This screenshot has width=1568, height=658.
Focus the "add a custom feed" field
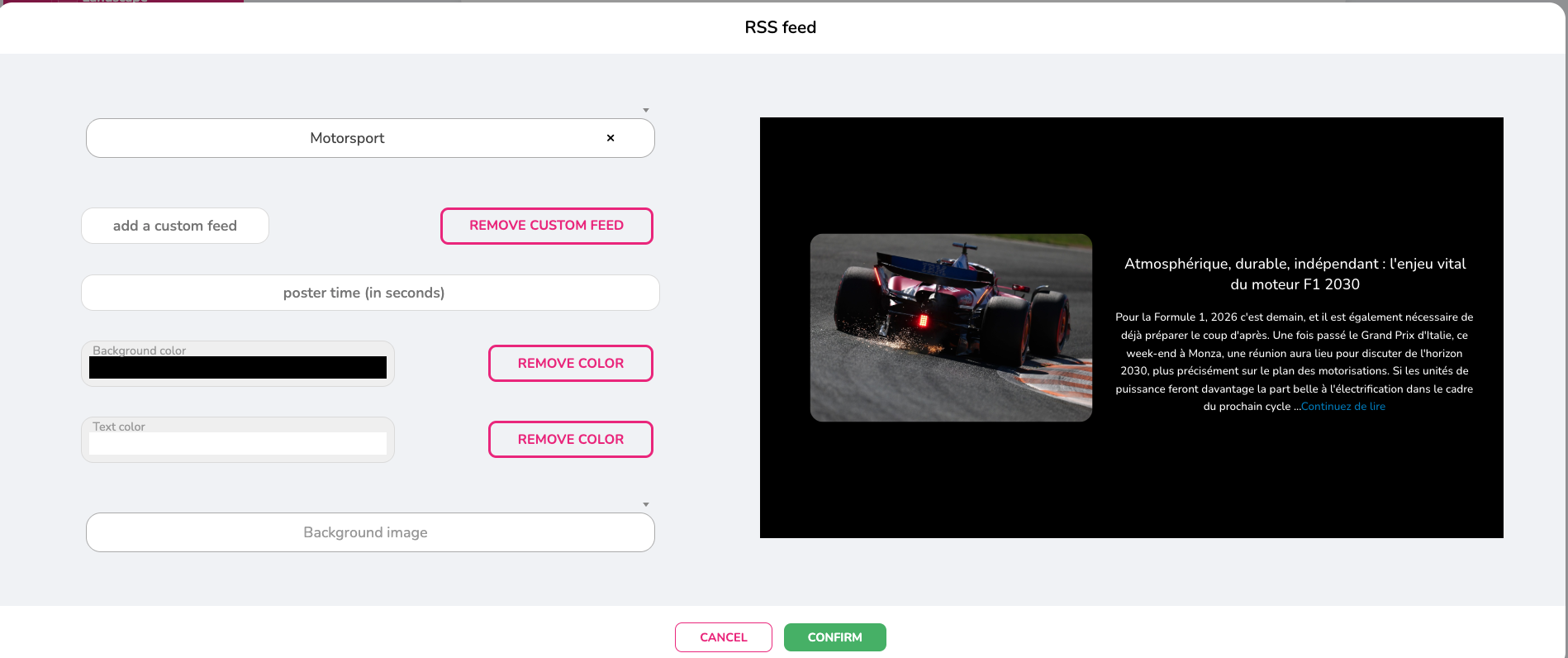175,226
